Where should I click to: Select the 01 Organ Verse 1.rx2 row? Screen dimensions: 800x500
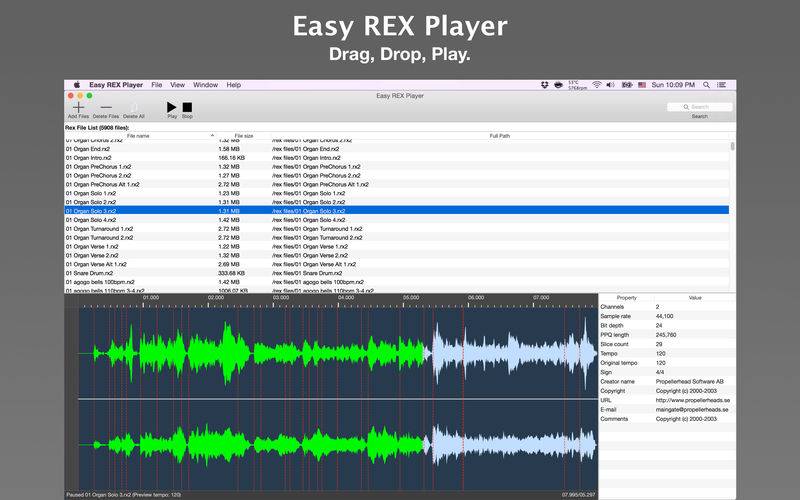[396, 246]
